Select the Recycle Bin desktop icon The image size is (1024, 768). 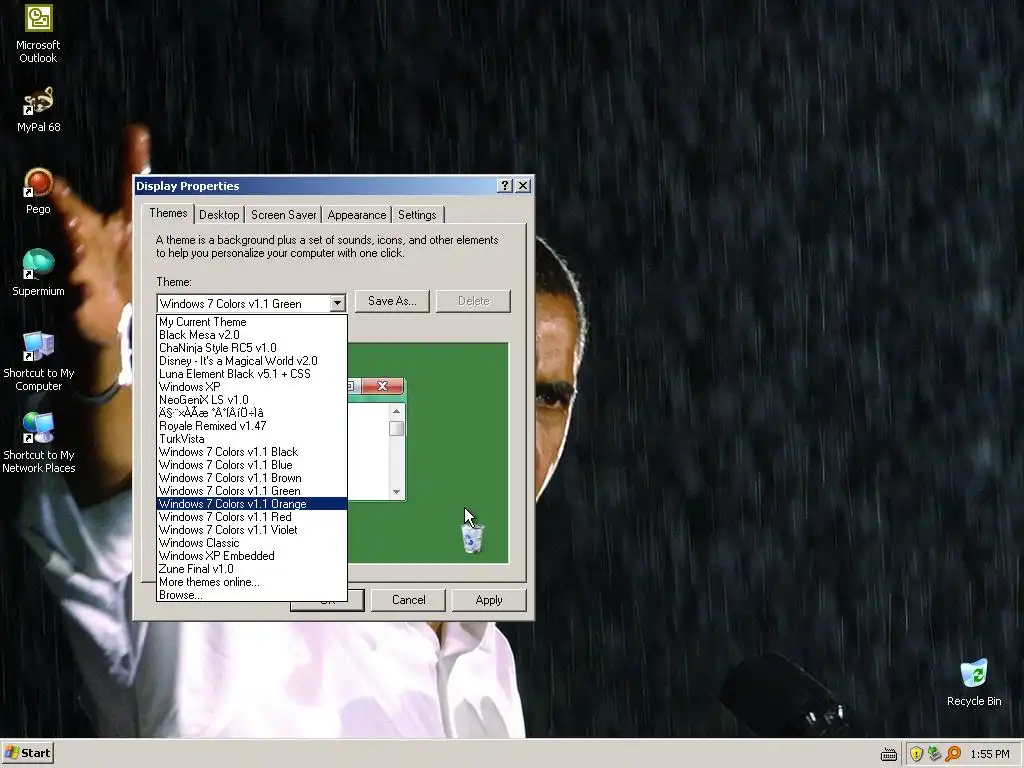pos(974,682)
